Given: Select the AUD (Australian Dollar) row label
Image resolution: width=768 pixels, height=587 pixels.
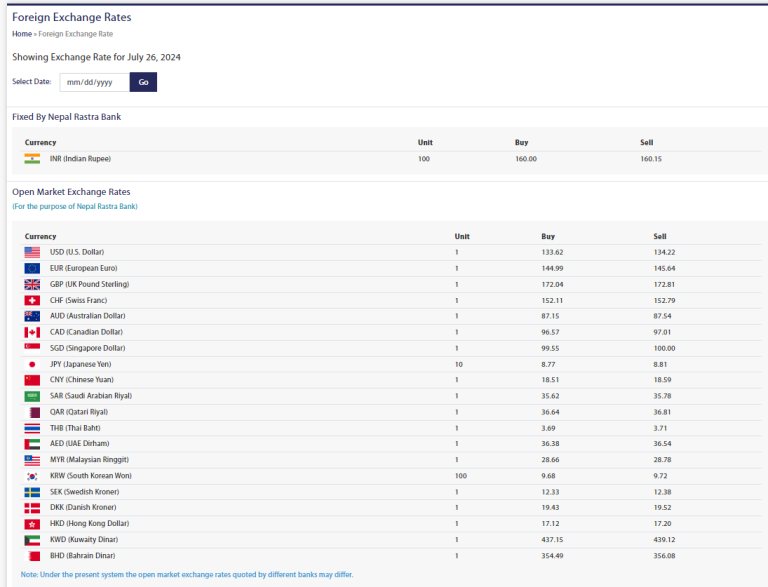Looking at the screenshot, I should (89, 316).
